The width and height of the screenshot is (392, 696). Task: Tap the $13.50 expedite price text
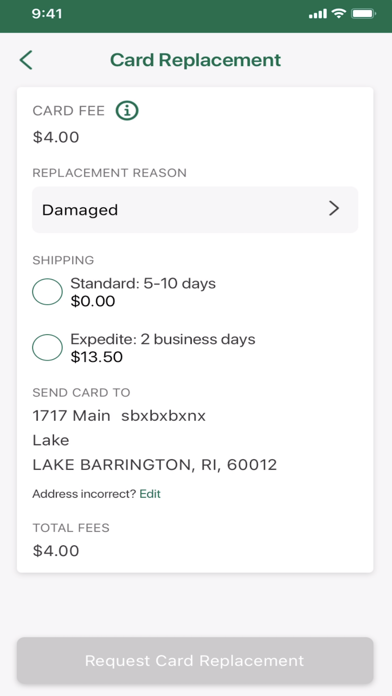(96, 357)
